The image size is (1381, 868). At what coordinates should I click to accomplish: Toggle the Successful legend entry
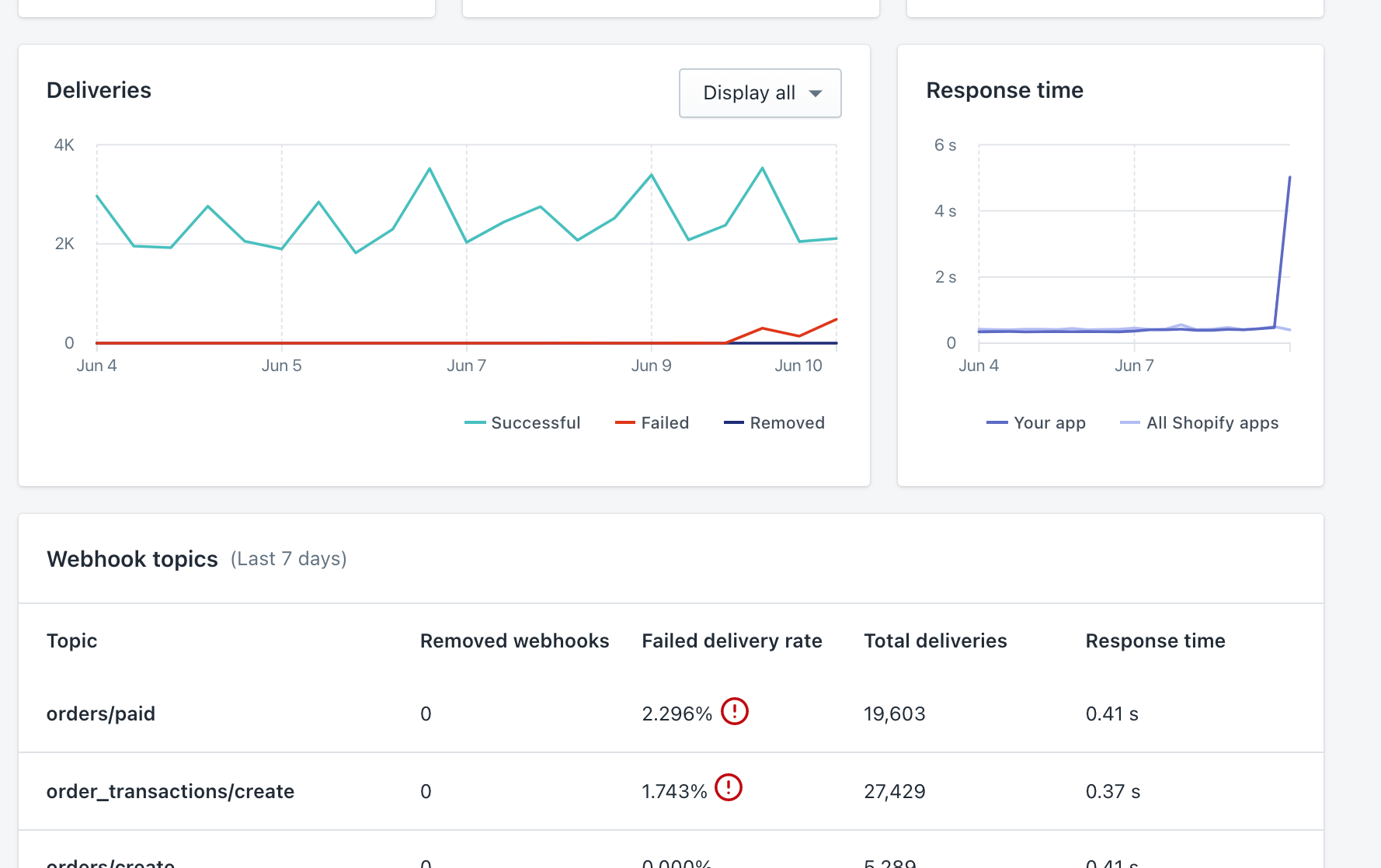[522, 423]
